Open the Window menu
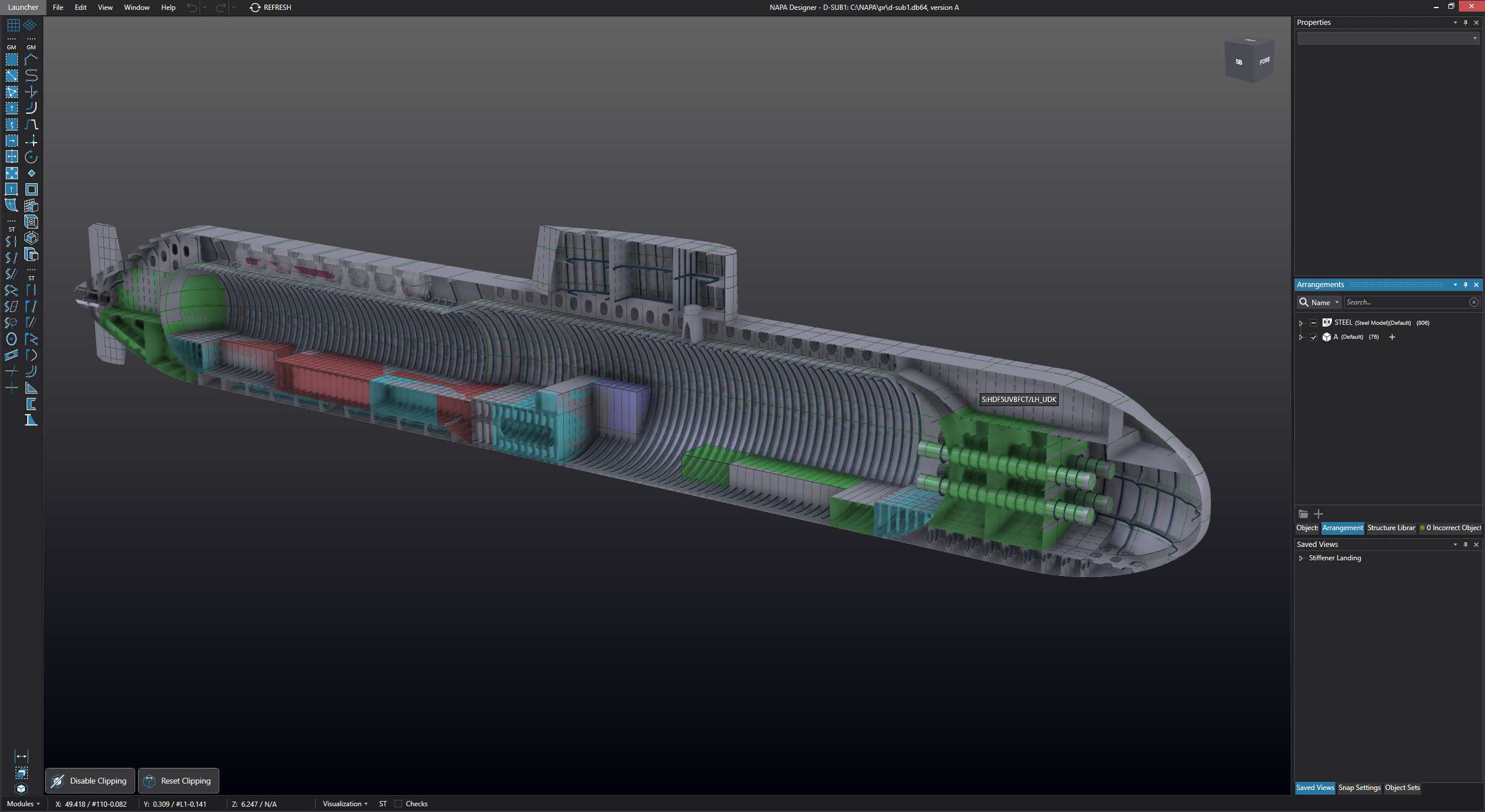Screen dimensions: 1485x812 136,8
